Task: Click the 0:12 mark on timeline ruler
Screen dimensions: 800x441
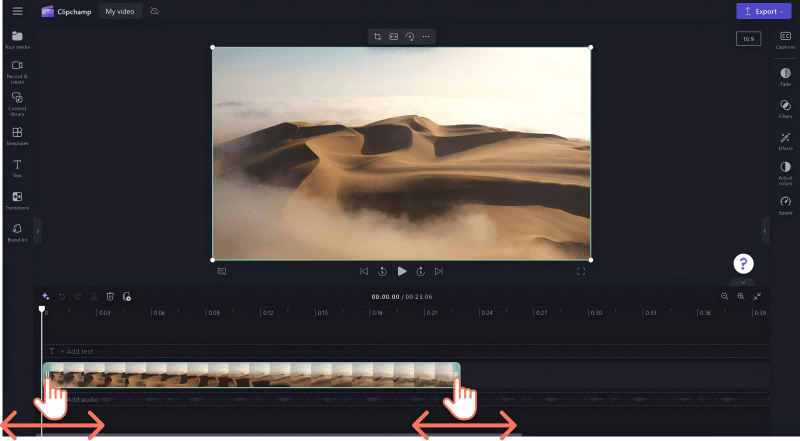Action: click(x=268, y=313)
